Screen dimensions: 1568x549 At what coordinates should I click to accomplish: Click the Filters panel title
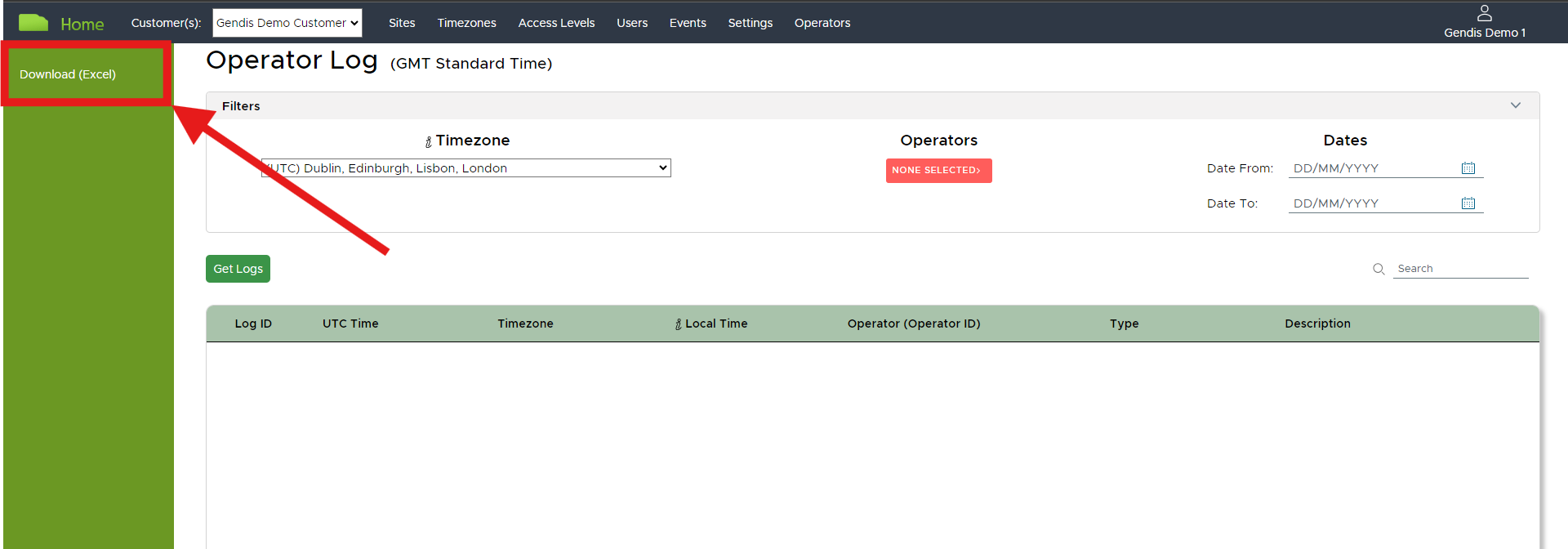[241, 106]
